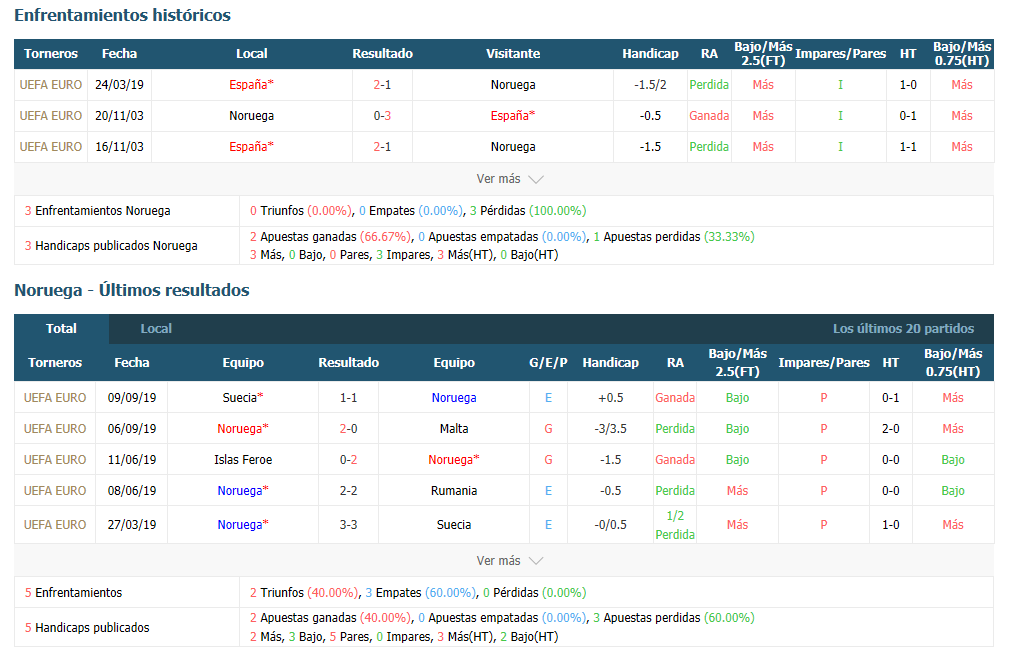The image size is (1014, 654).
Task: Click UEFA EURO in the 11/06/19 row
Action: (x=55, y=460)
